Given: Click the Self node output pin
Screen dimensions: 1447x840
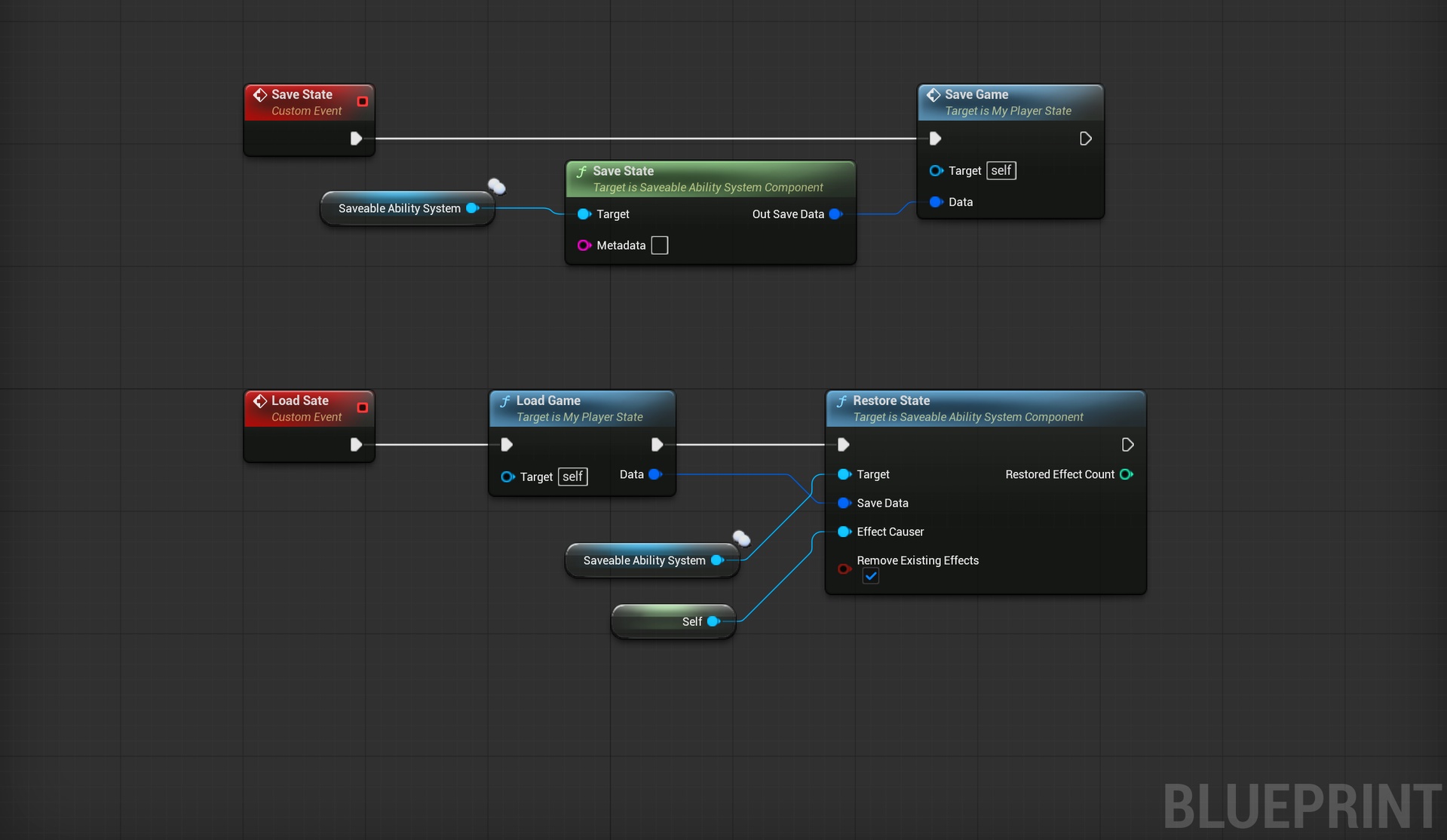Looking at the screenshot, I should click(x=713, y=621).
